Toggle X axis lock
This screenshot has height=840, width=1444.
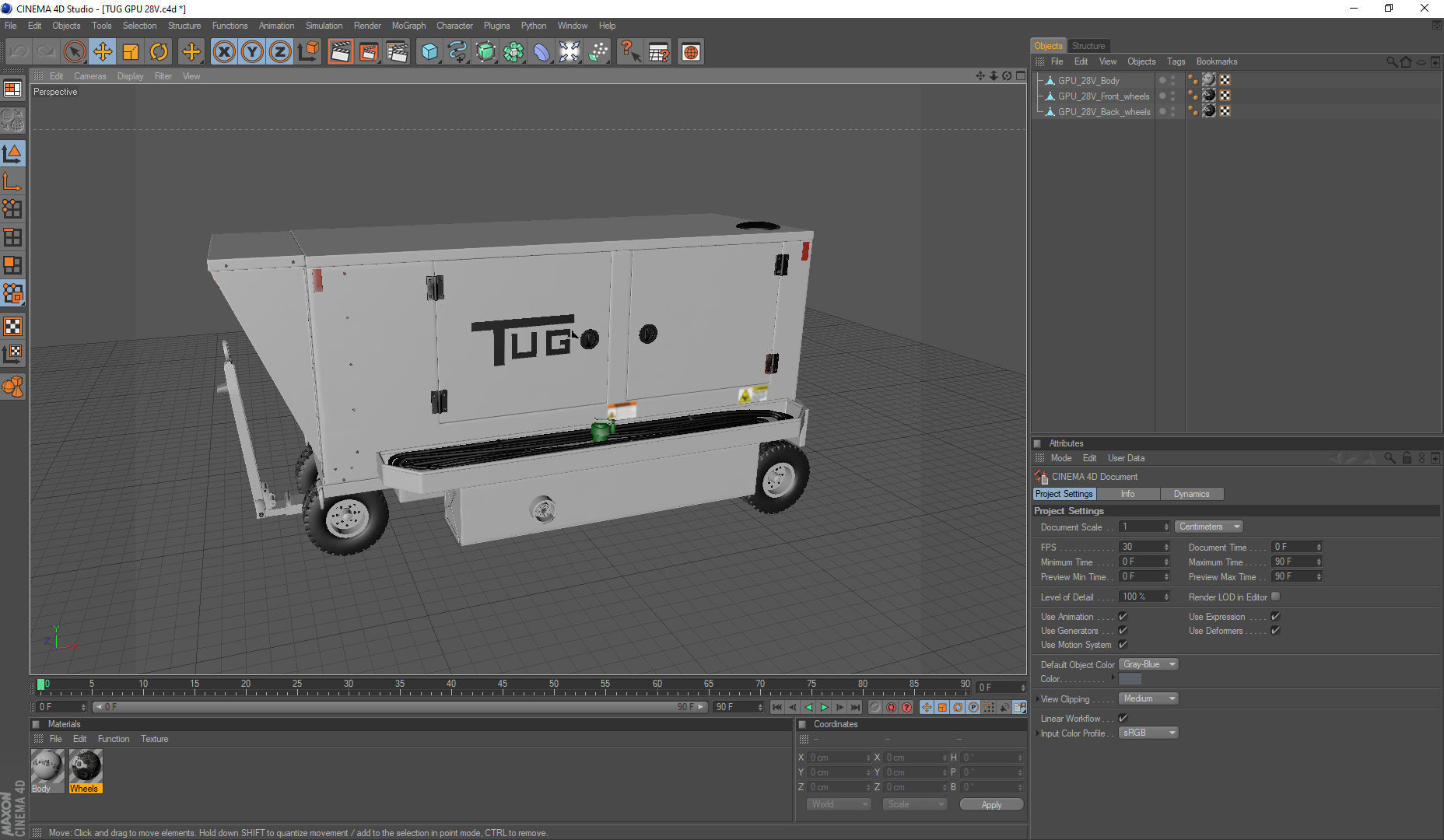[x=224, y=52]
